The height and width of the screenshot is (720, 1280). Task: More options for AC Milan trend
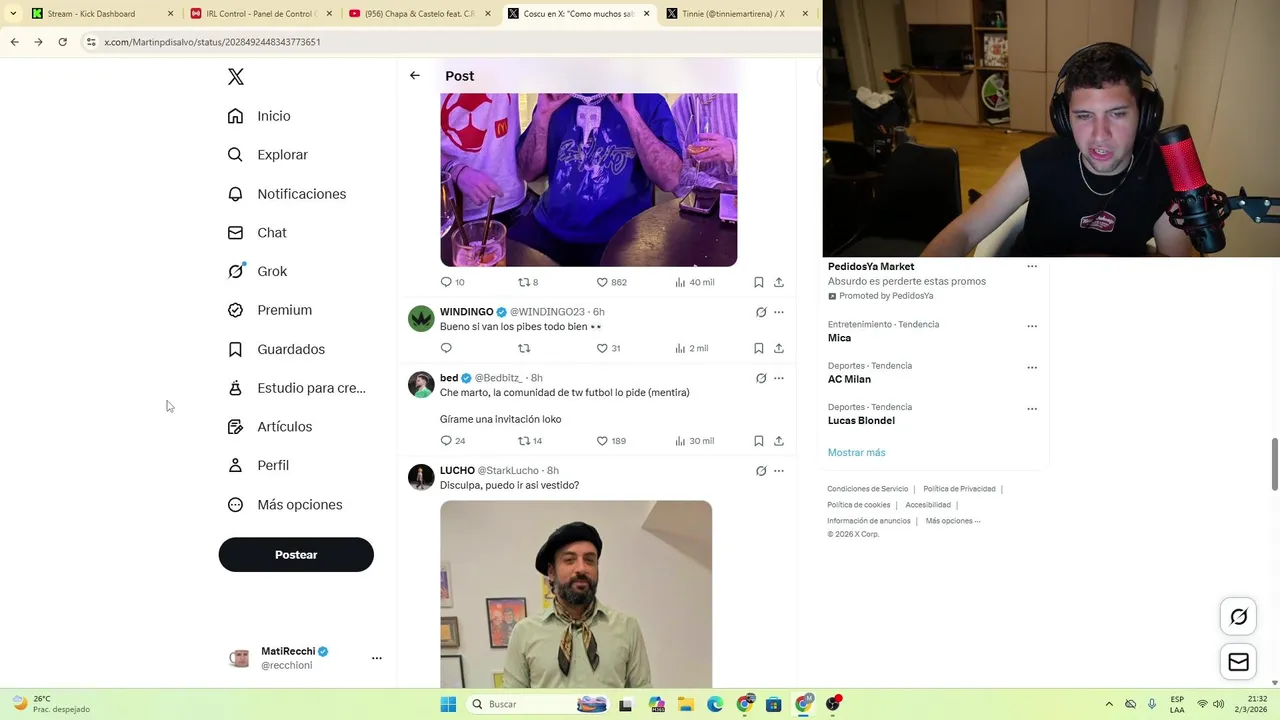click(1032, 367)
